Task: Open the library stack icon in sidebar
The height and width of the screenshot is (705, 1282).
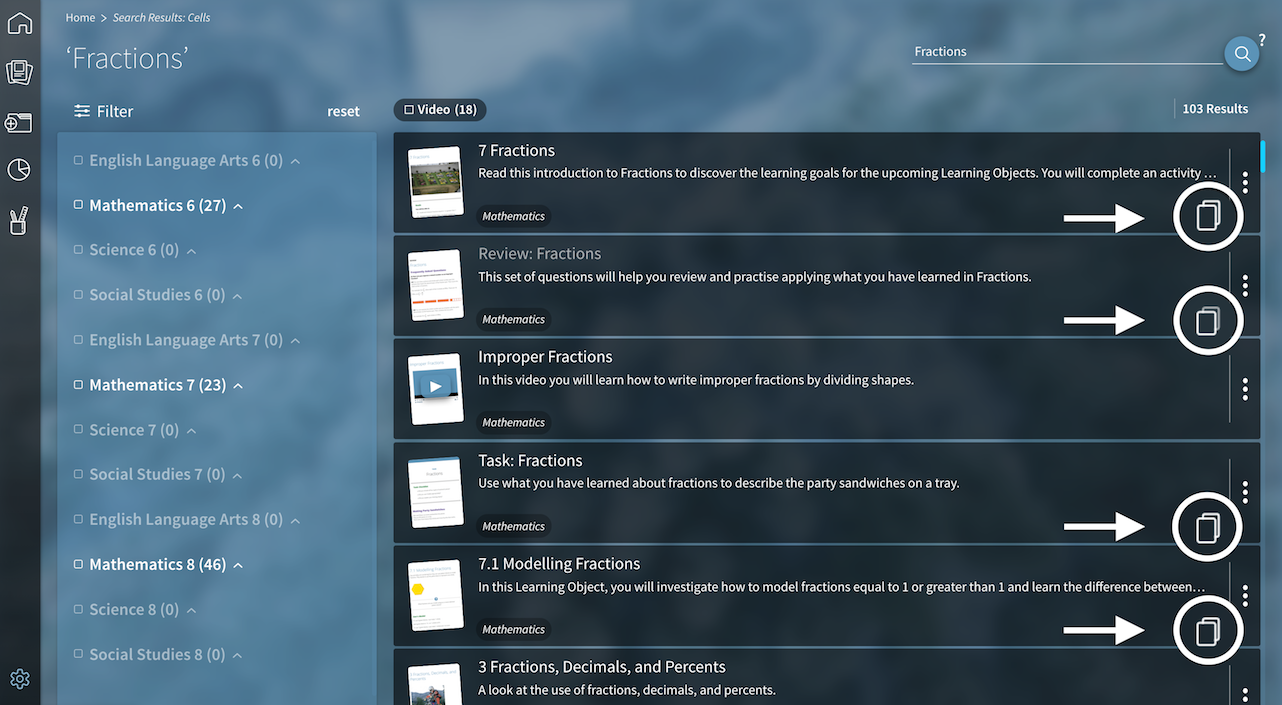Action: coord(19,72)
